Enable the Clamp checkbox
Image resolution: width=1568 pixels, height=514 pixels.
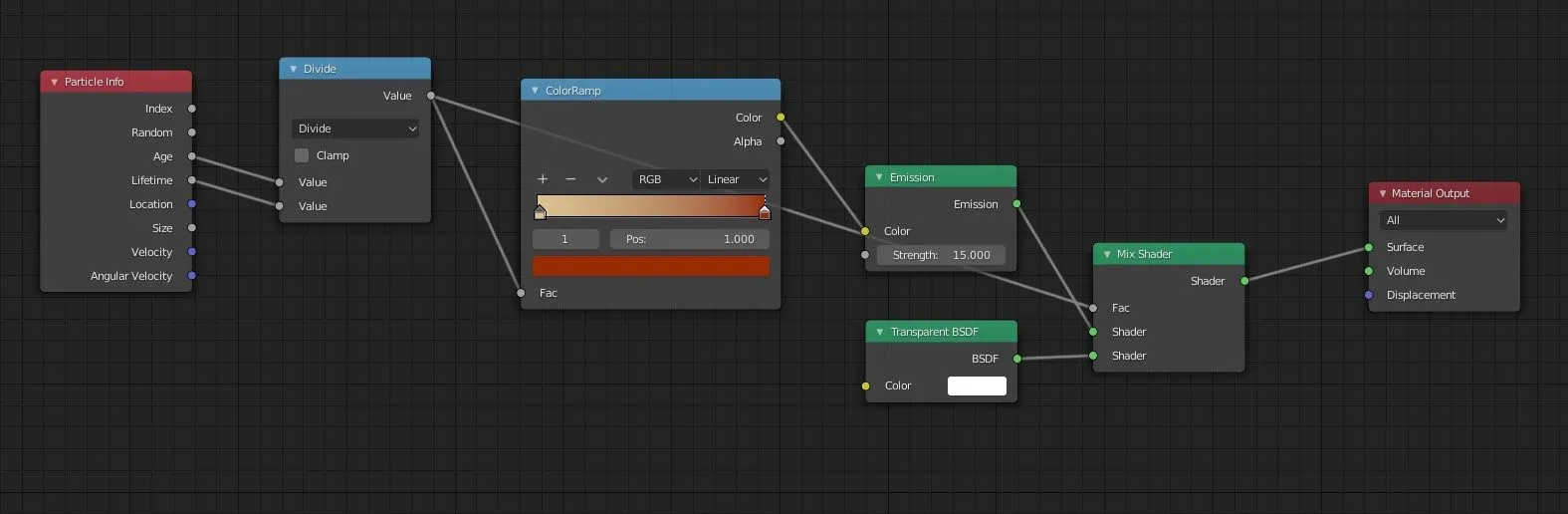(x=302, y=155)
